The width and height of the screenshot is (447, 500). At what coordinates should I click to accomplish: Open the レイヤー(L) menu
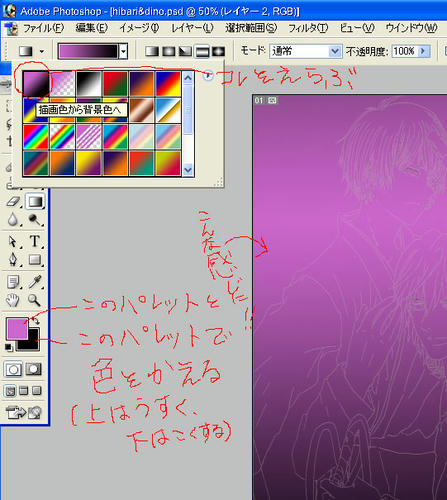[192, 28]
